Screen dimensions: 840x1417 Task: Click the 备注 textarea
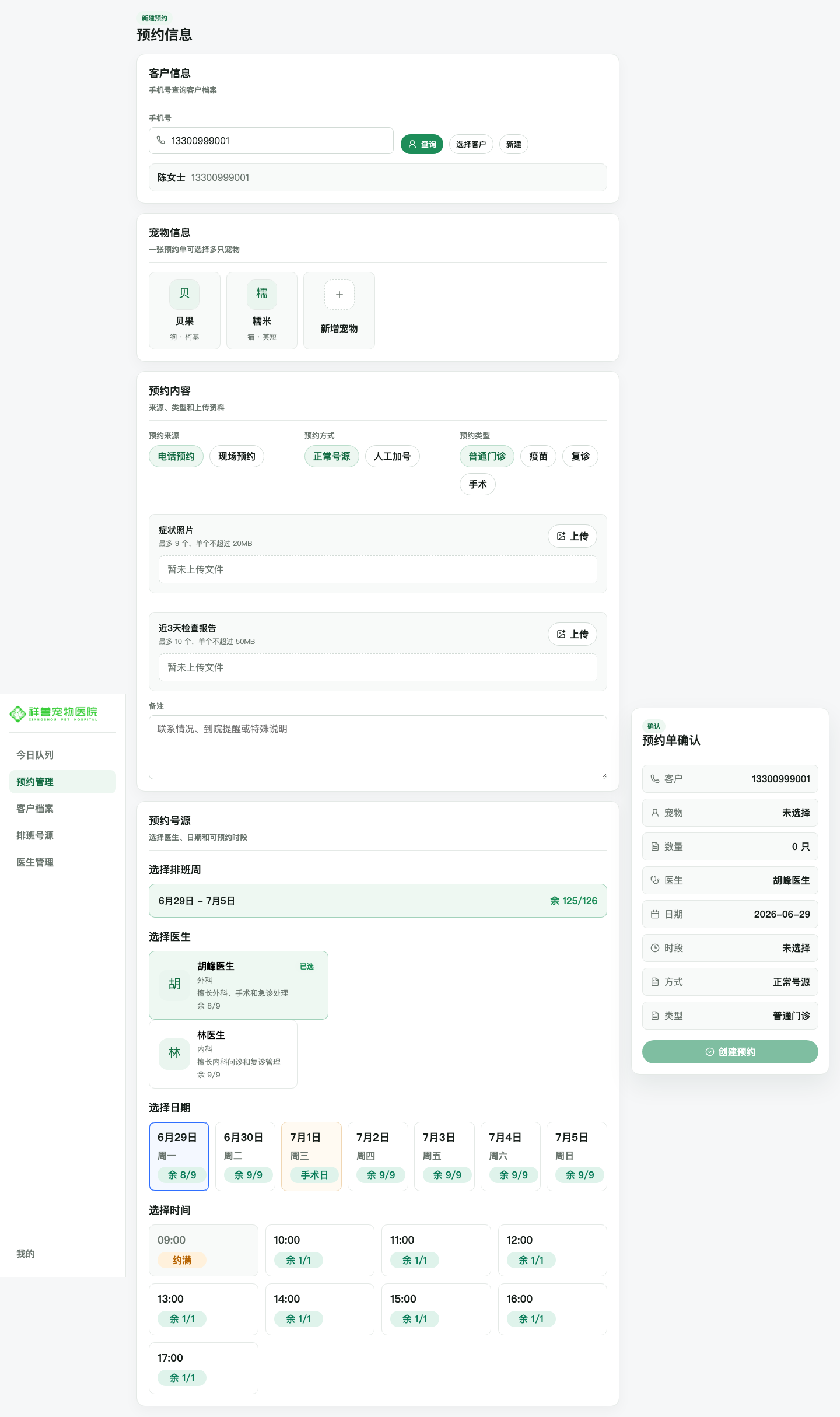[378, 747]
